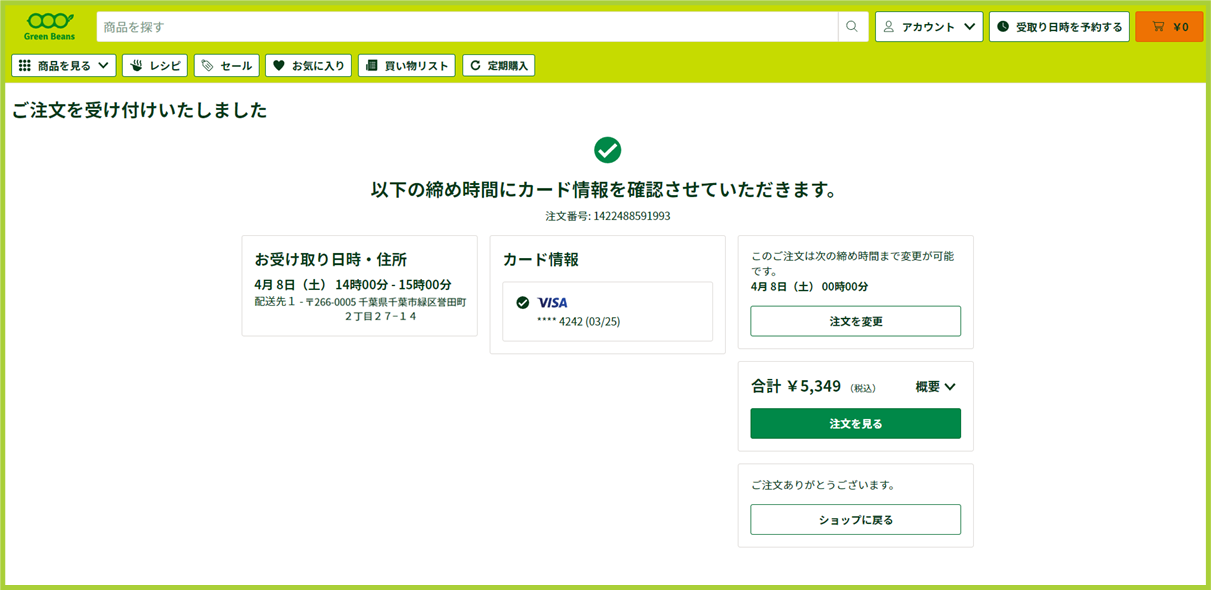Click the search magnifier icon

coord(852,27)
